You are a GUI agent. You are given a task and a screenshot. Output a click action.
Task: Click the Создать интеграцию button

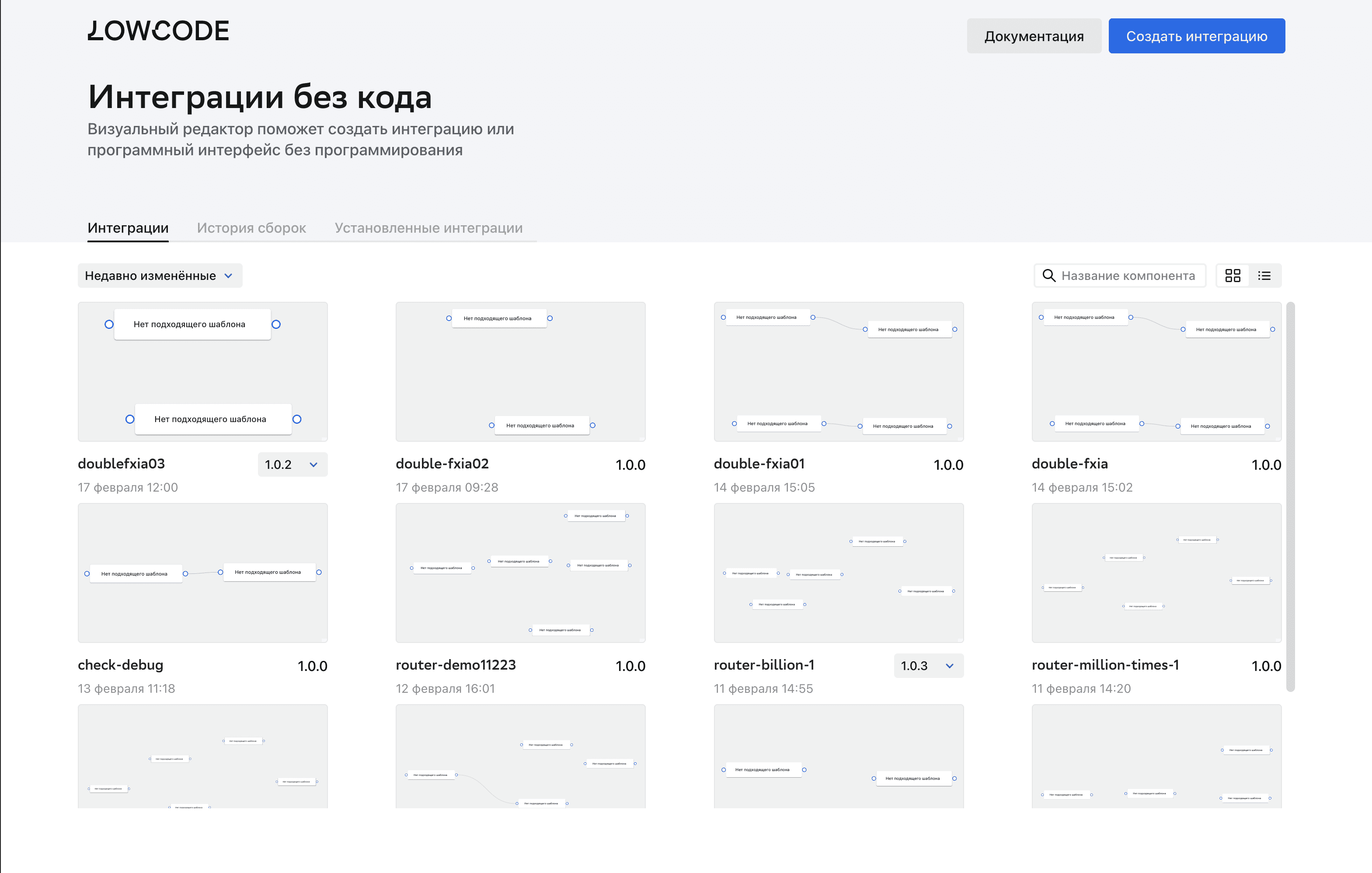point(1197,35)
